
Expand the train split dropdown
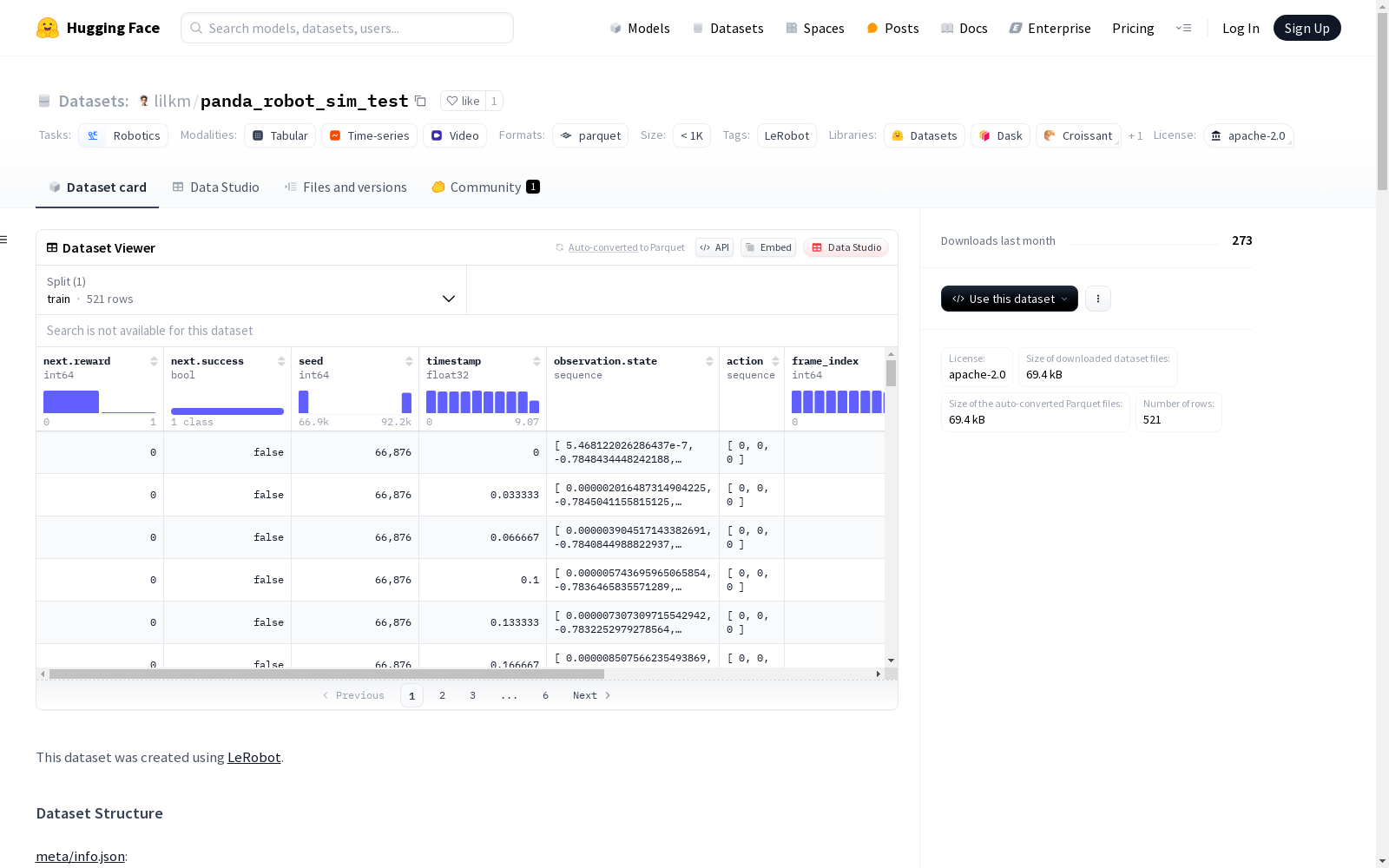pyautogui.click(x=251, y=290)
